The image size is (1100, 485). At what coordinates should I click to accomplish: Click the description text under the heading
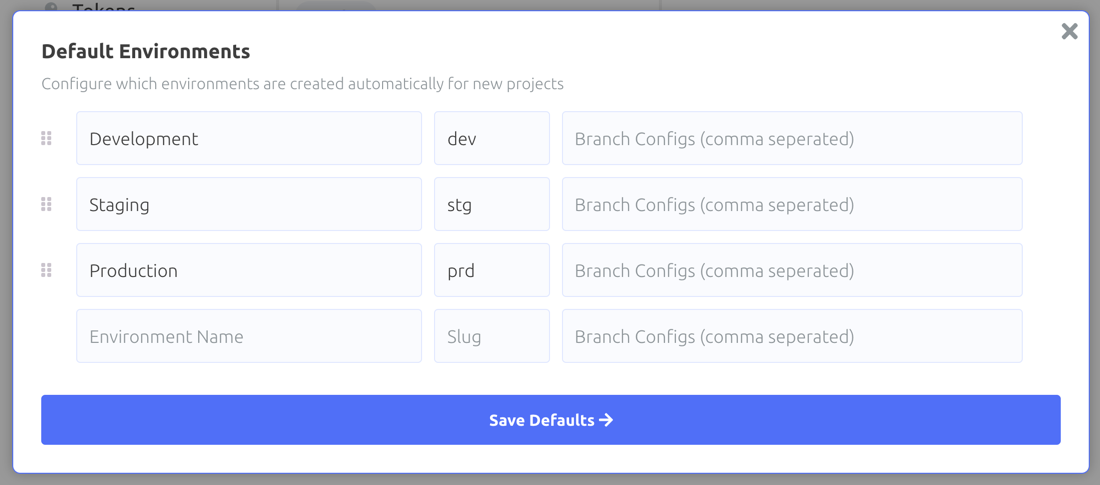tap(302, 84)
